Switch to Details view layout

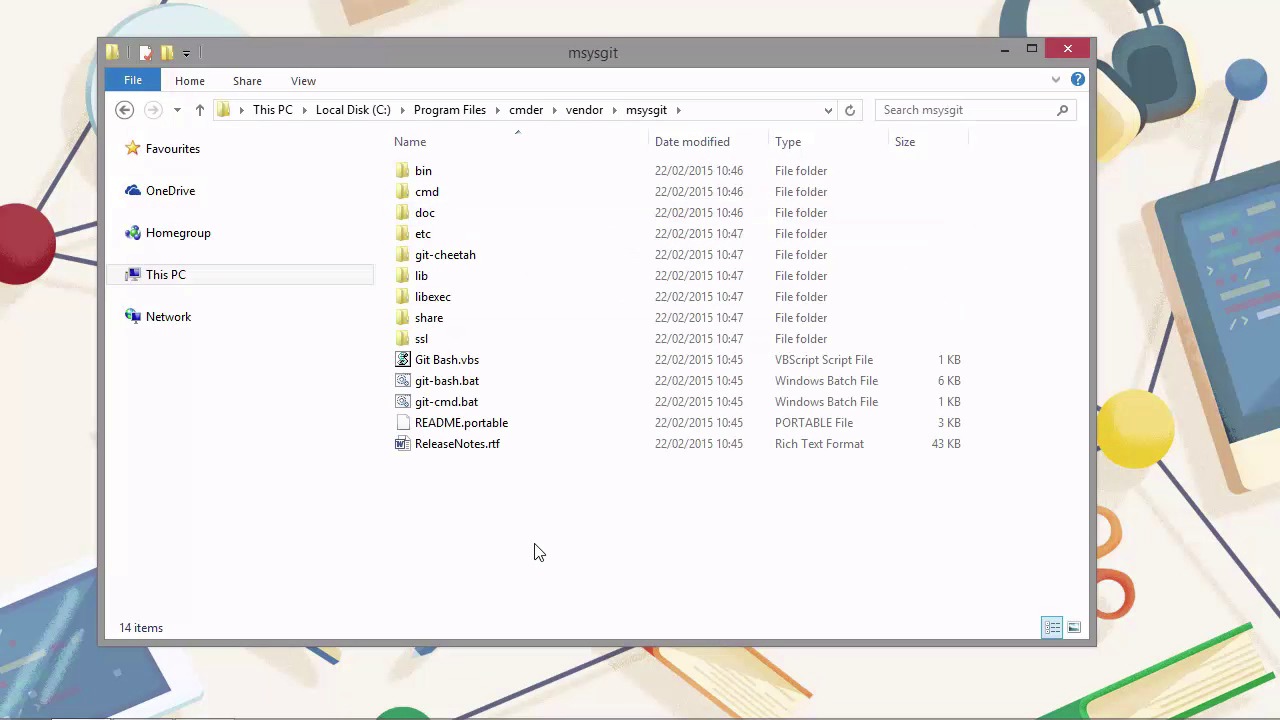(x=1052, y=628)
